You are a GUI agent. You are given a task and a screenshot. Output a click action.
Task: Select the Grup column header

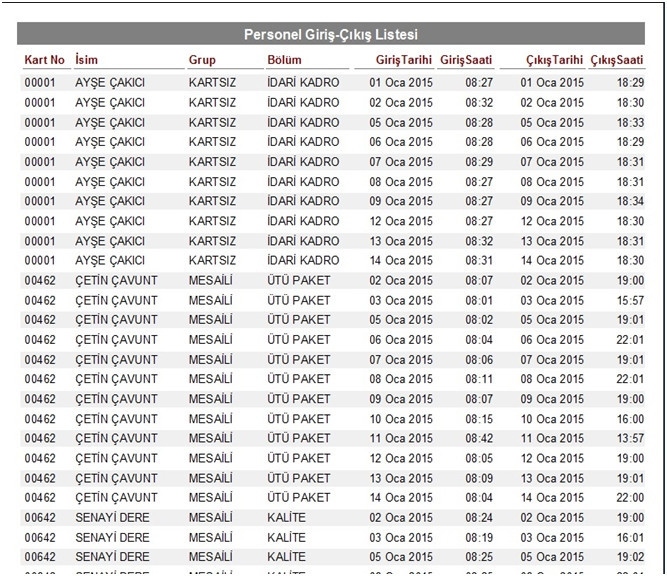pyautogui.click(x=202, y=60)
